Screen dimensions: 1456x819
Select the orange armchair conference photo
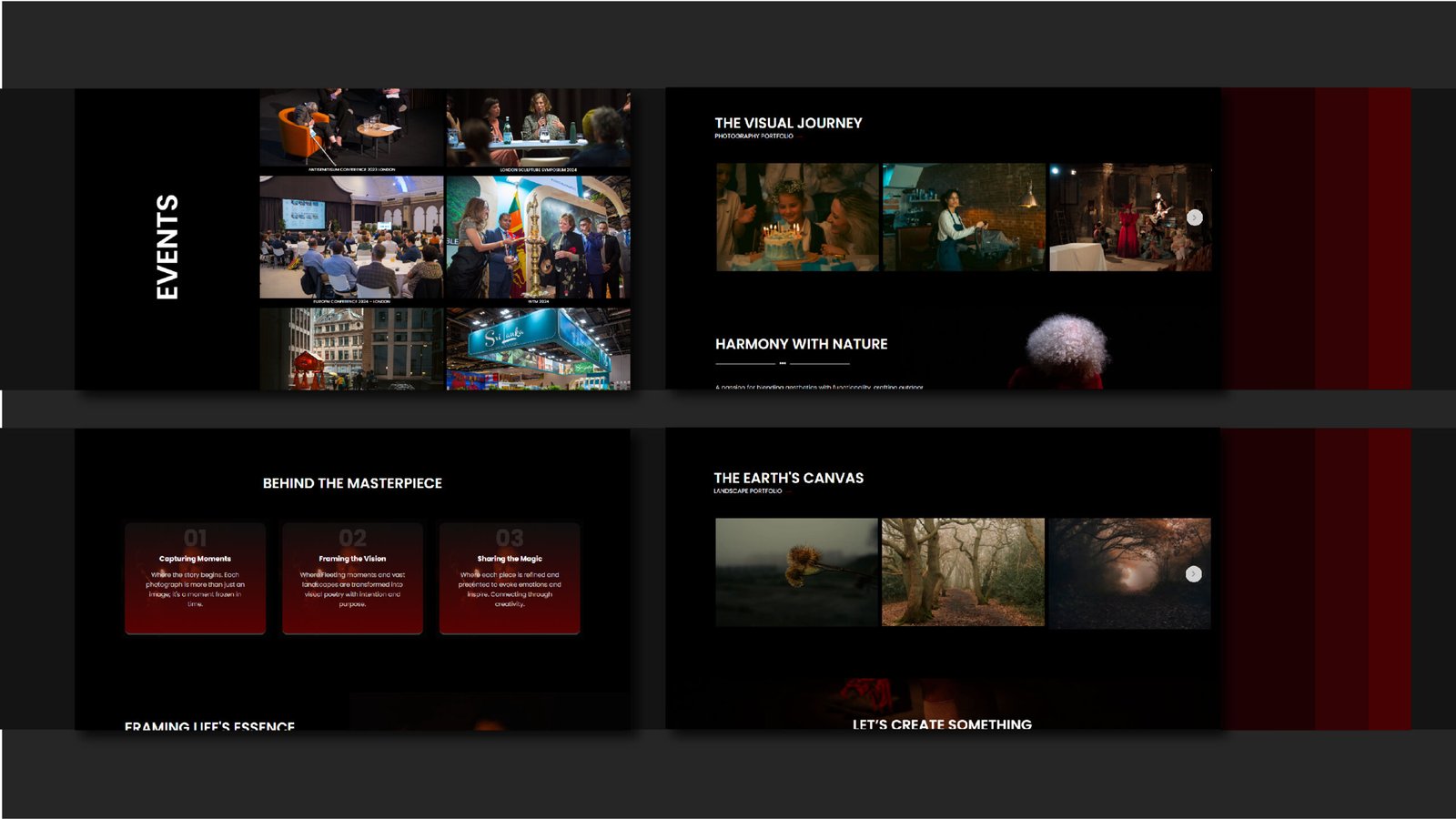pyautogui.click(x=351, y=126)
